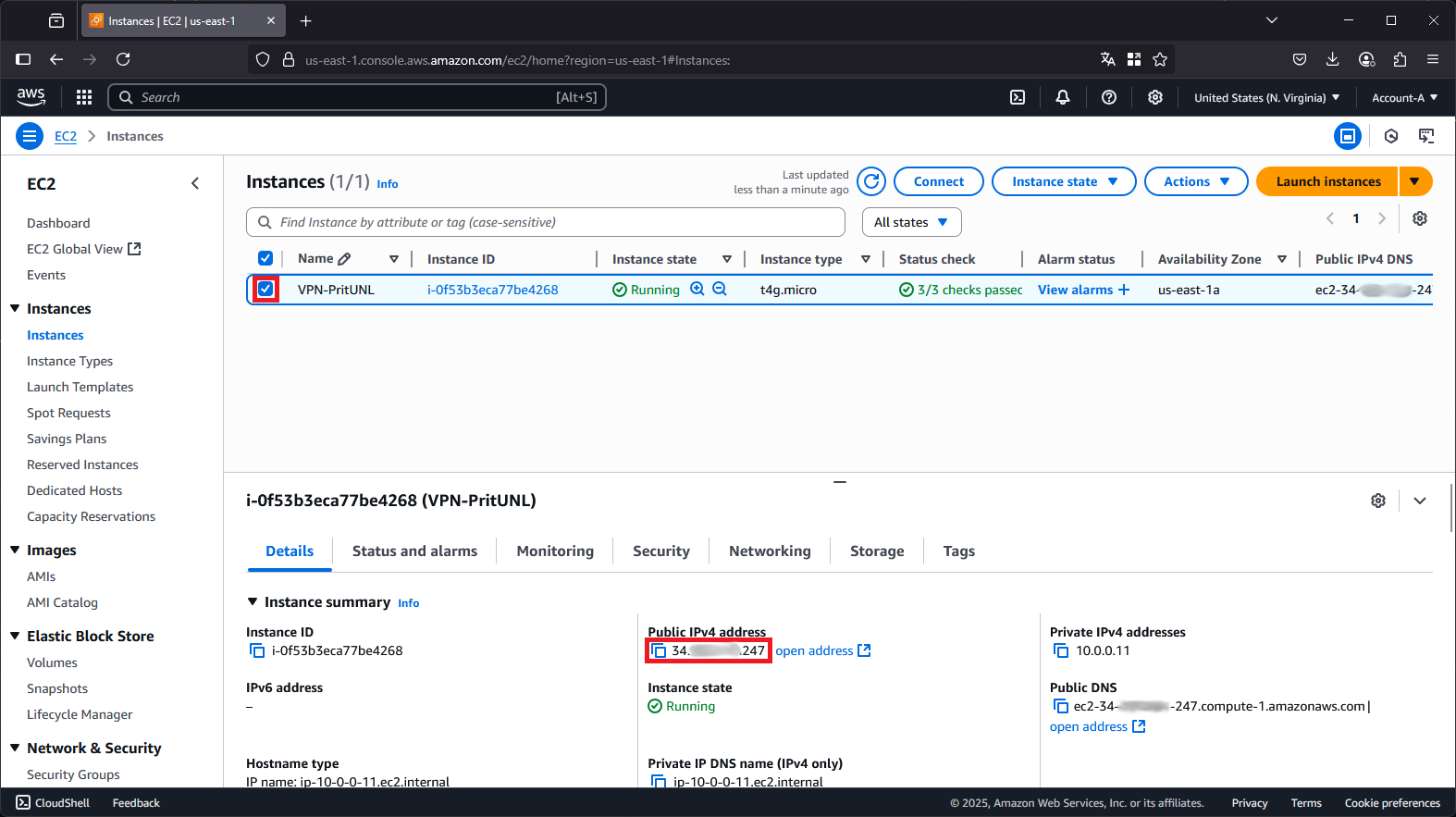Toggle the select-all instances checkbox
The height and width of the screenshot is (817, 1456).
(x=265, y=259)
